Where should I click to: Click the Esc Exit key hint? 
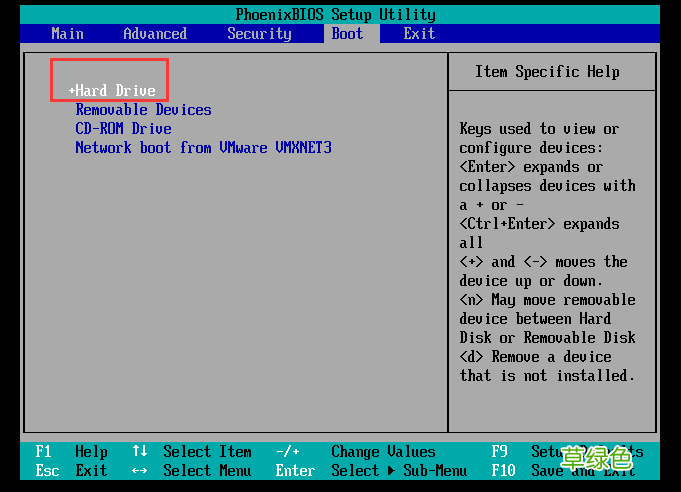point(72,470)
